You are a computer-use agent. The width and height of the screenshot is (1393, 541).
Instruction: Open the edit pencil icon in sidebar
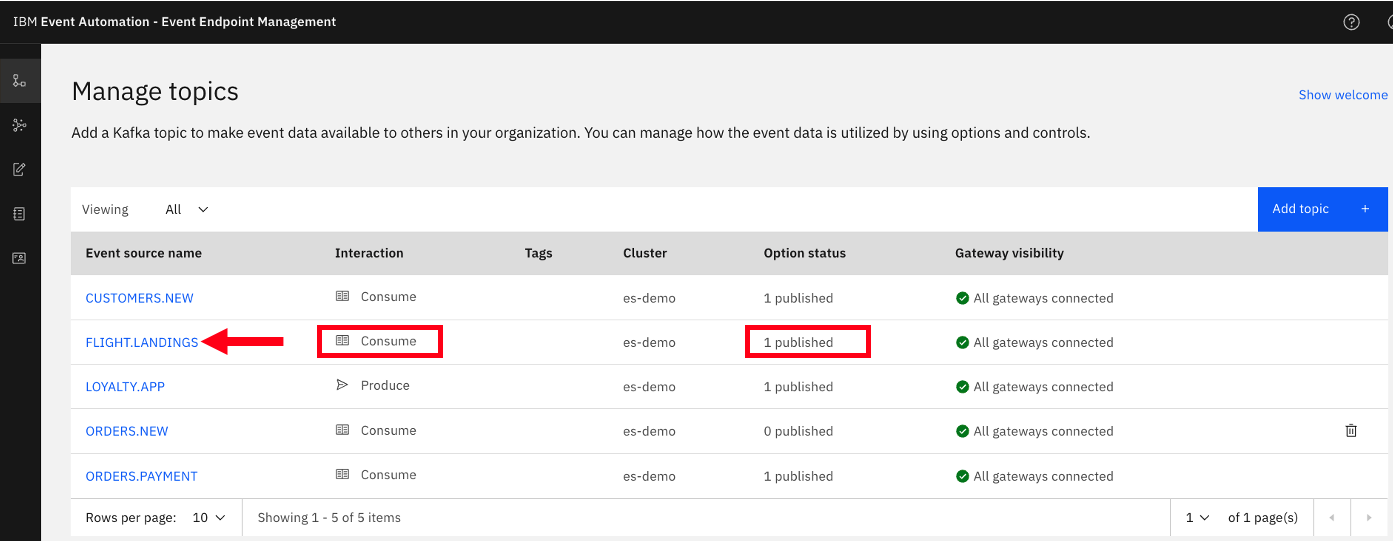click(19, 169)
